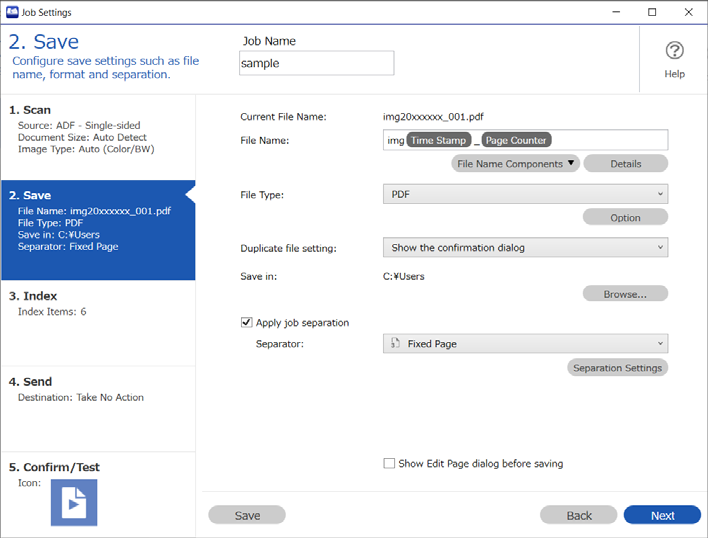Screen dimensions: 708x538
Task: Click the Browse... button
Action: (x=625, y=294)
